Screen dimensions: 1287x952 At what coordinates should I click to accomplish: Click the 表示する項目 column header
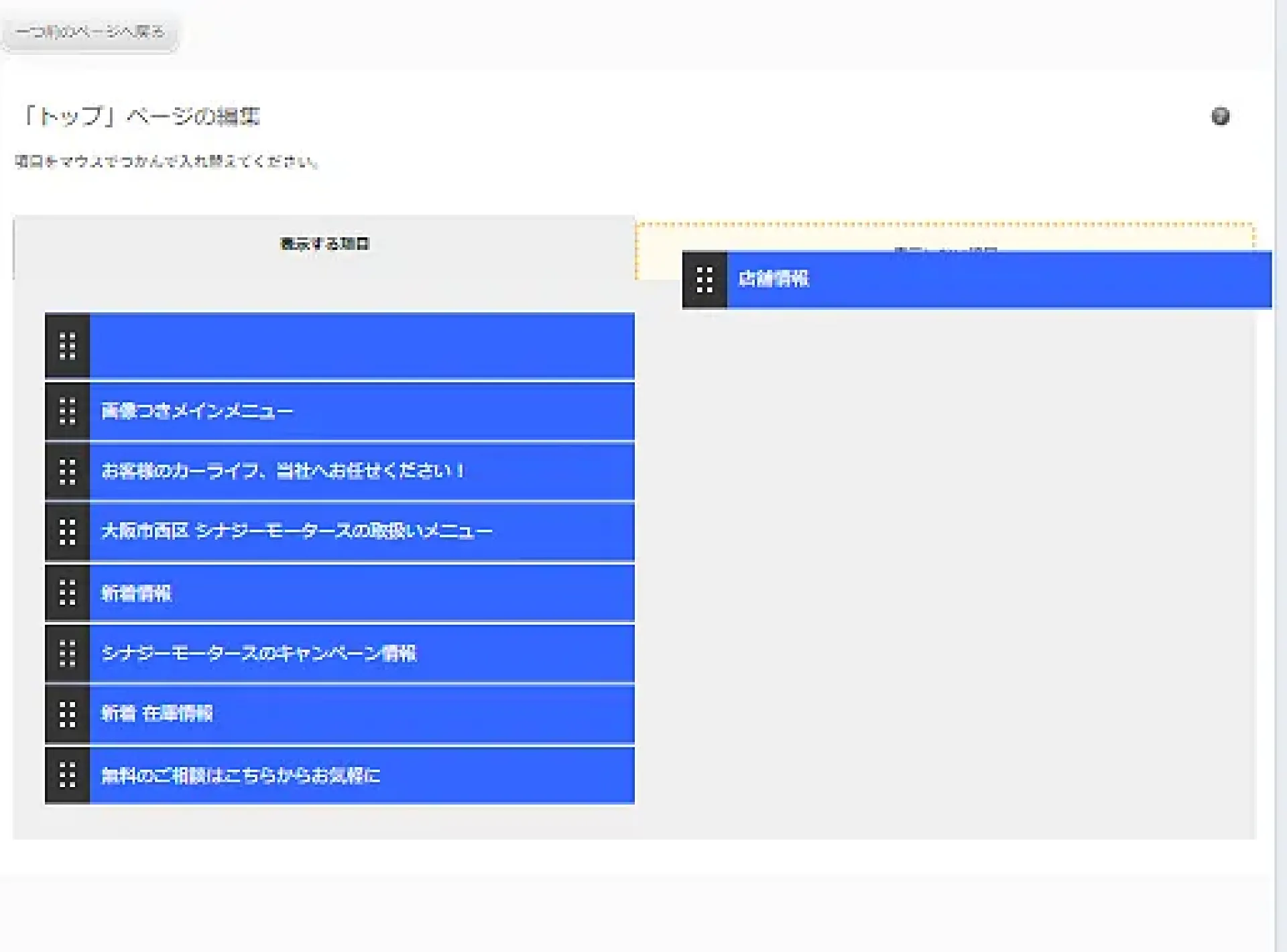(324, 244)
